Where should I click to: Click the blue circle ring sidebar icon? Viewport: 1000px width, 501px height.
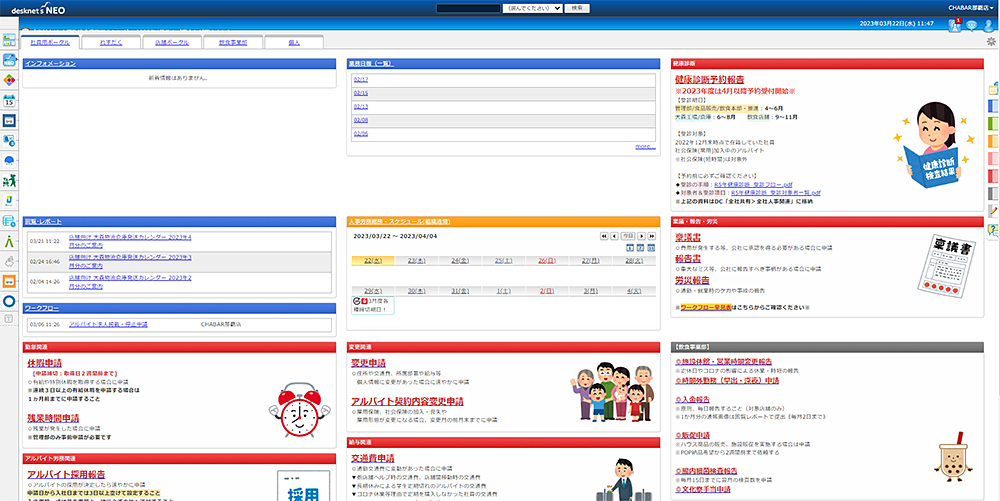9,301
